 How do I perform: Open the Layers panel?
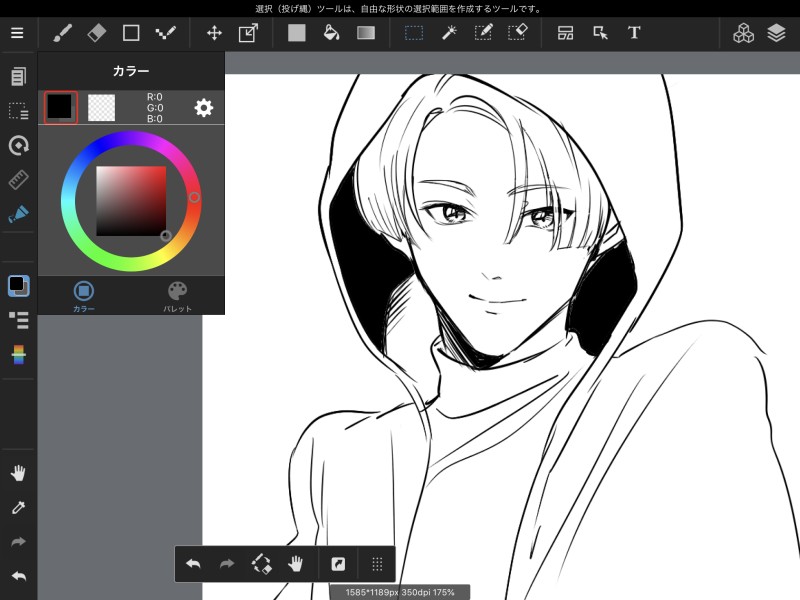click(x=776, y=33)
